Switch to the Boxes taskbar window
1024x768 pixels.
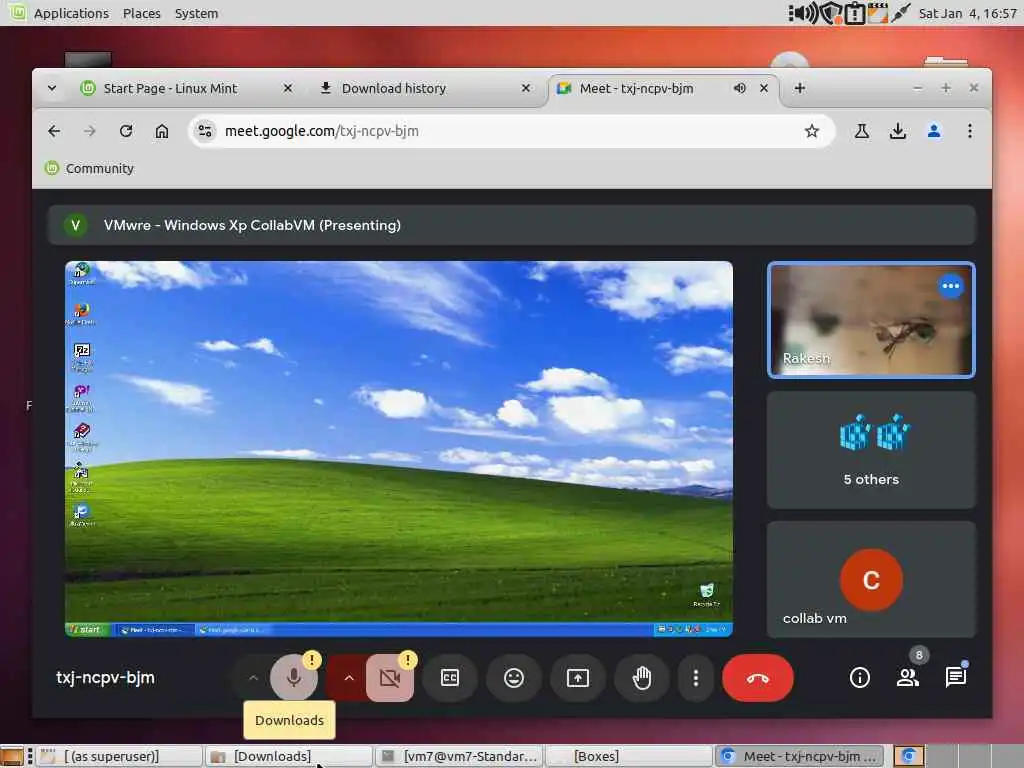coord(628,756)
